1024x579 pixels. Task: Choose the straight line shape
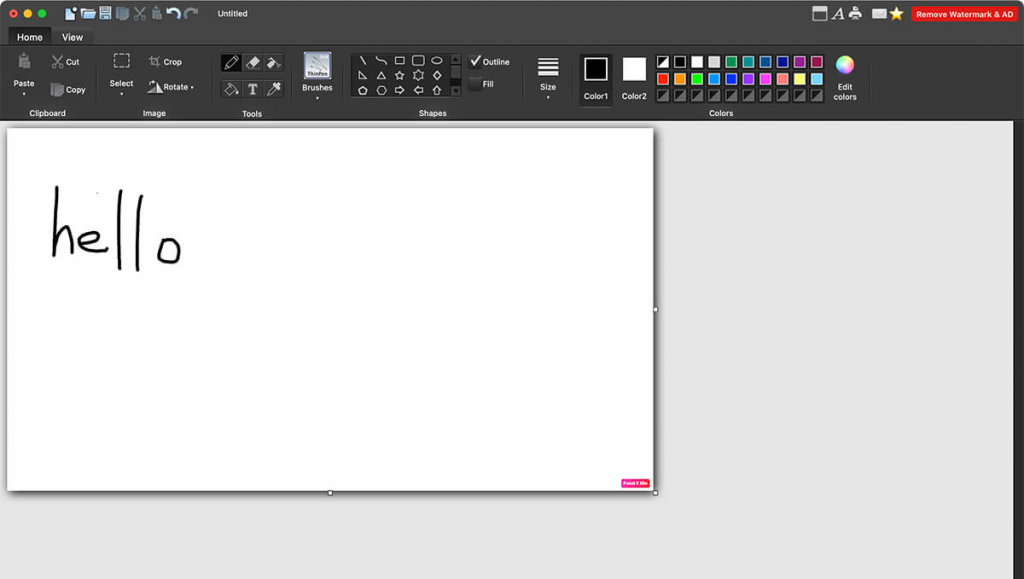[362, 61]
